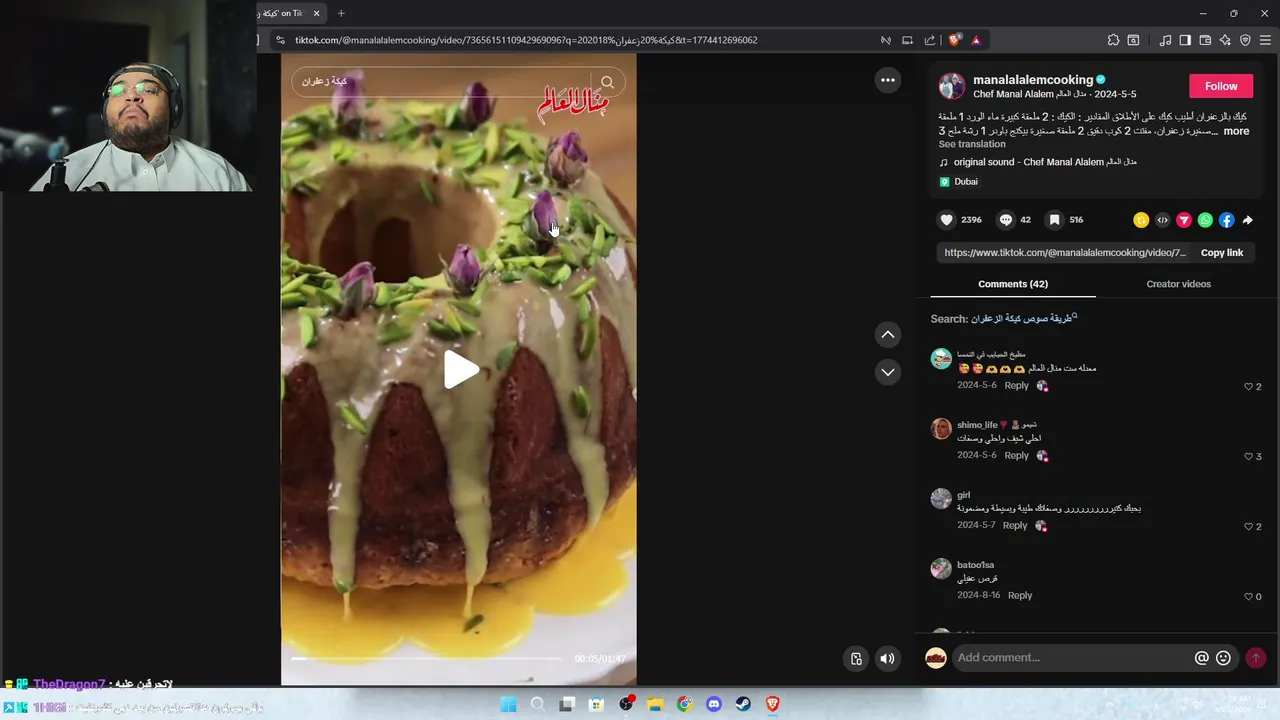The width and height of the screenshot is (1280, 720).
Task: Switch to the 'Creator videos' tab
Action: tap(1178, 284)
